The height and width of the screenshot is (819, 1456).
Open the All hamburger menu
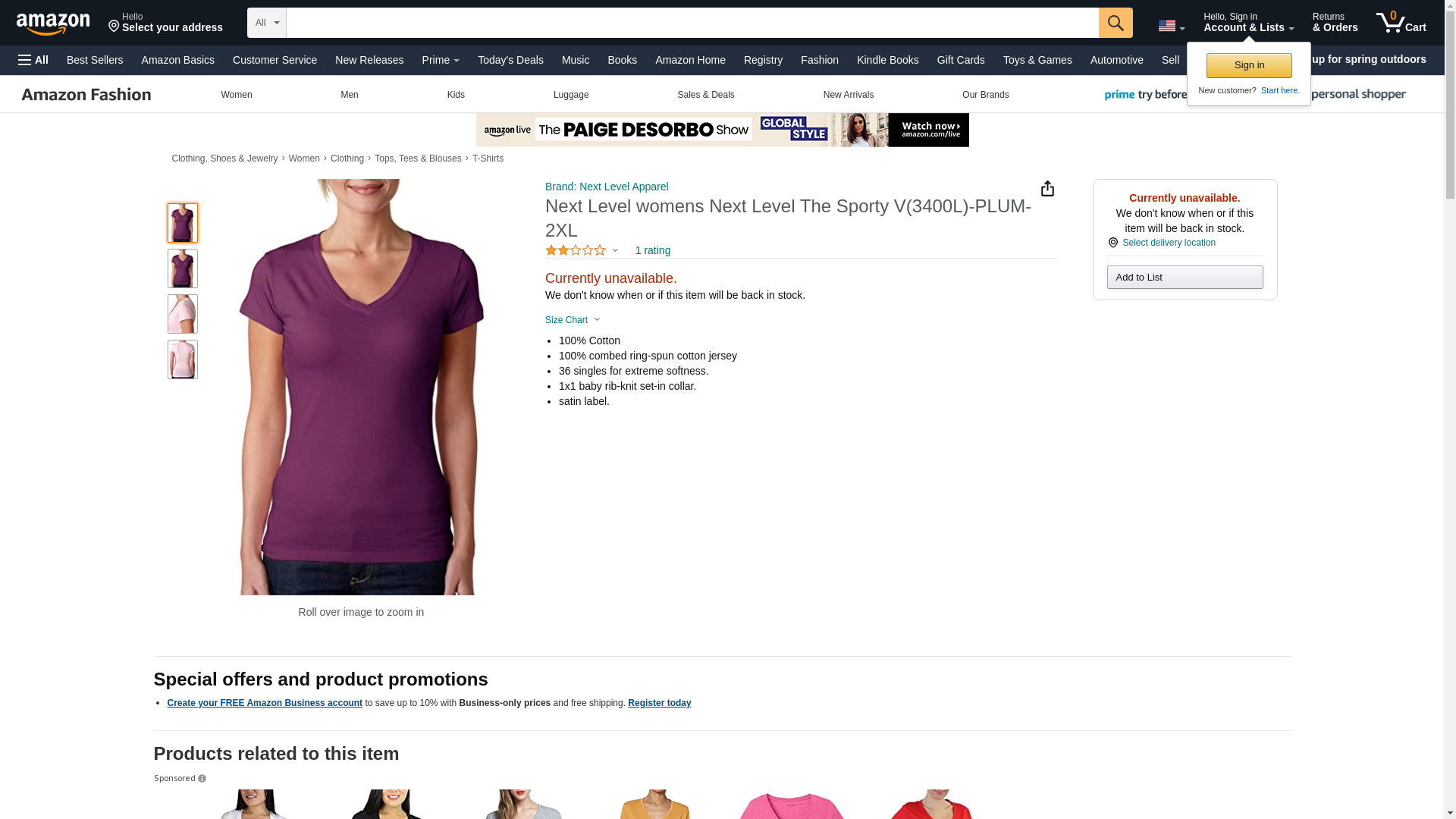pos(33,60)
